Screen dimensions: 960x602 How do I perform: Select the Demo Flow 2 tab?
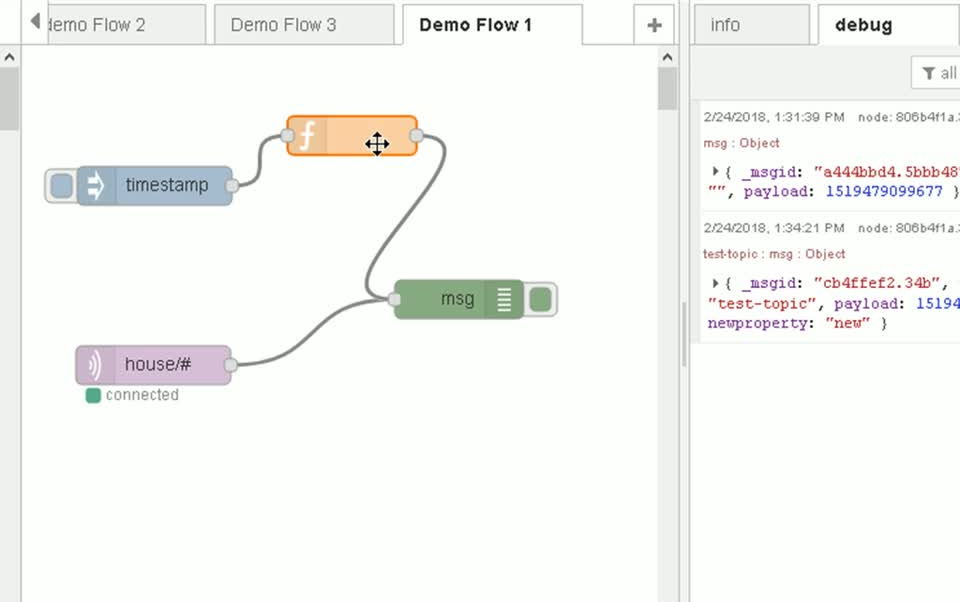[x=120, y=24]
